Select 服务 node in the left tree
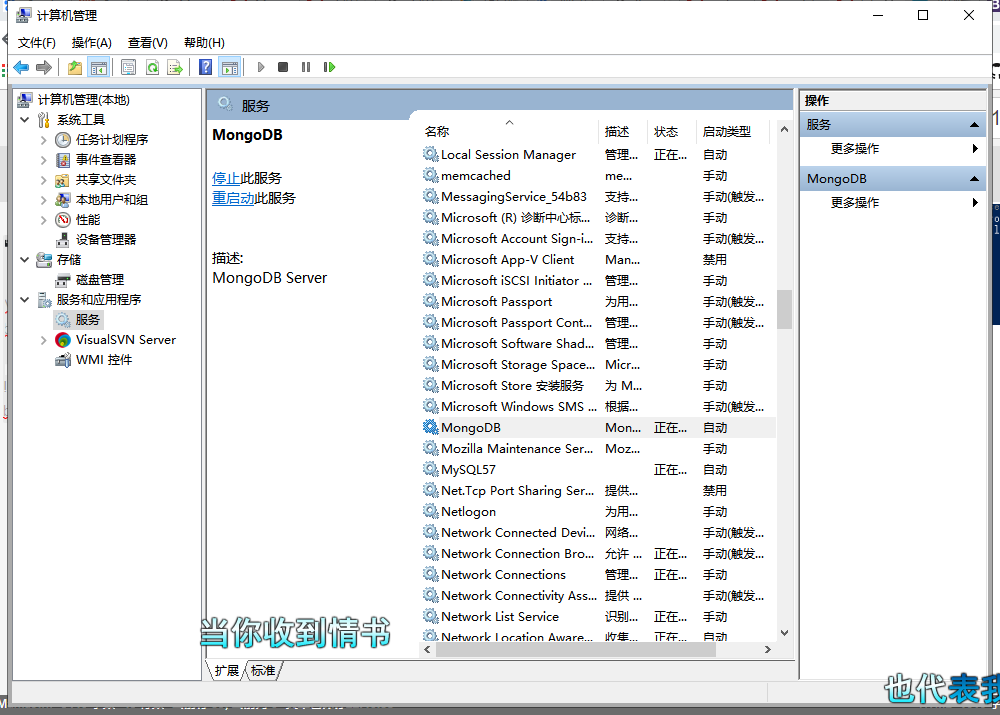 pyautogui.click(x=87, y=320)
